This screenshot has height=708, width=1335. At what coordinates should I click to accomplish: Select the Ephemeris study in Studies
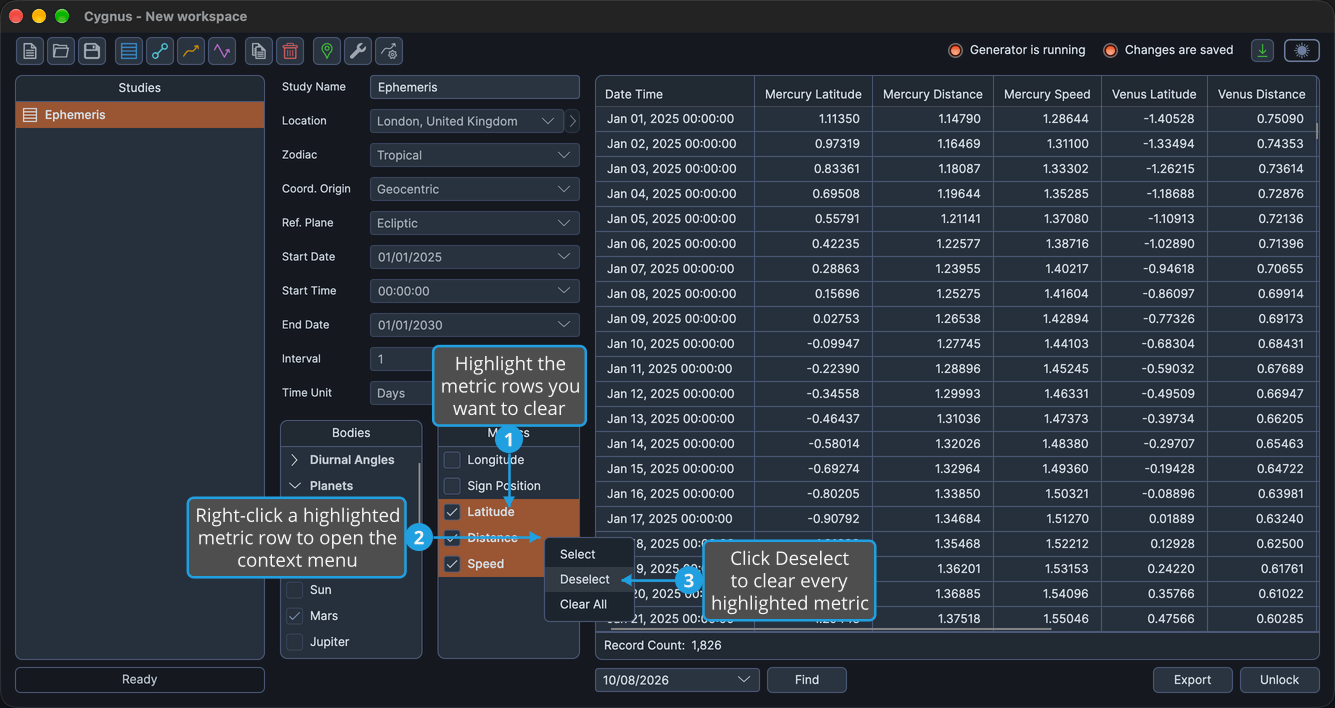click(x=140, y=115)
